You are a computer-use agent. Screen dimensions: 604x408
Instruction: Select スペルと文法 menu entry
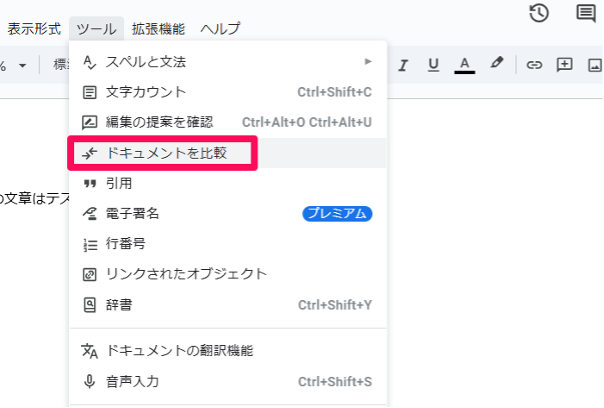(x=228, y=62)
